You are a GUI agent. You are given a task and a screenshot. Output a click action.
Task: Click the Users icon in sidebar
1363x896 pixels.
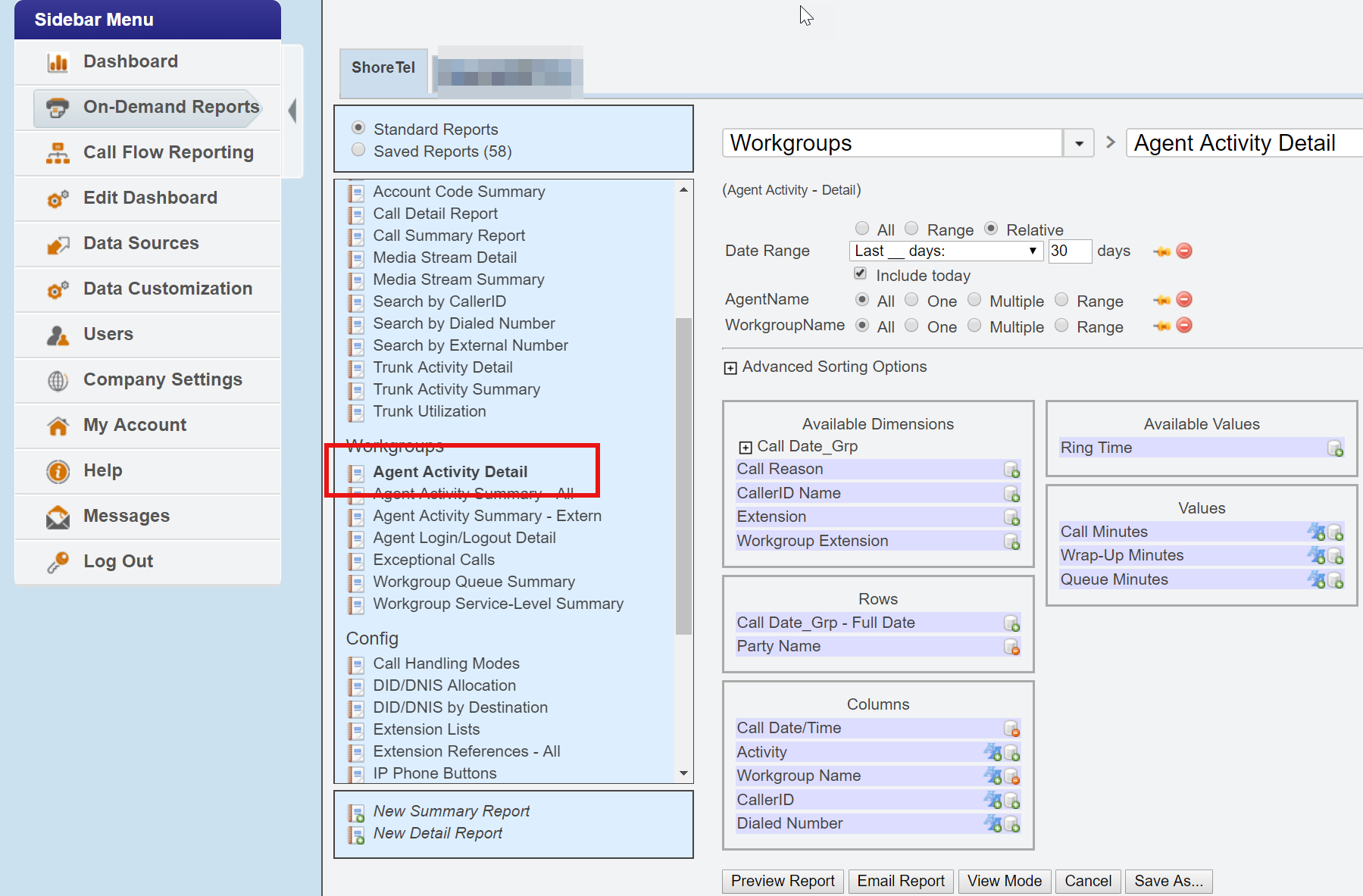58,335
